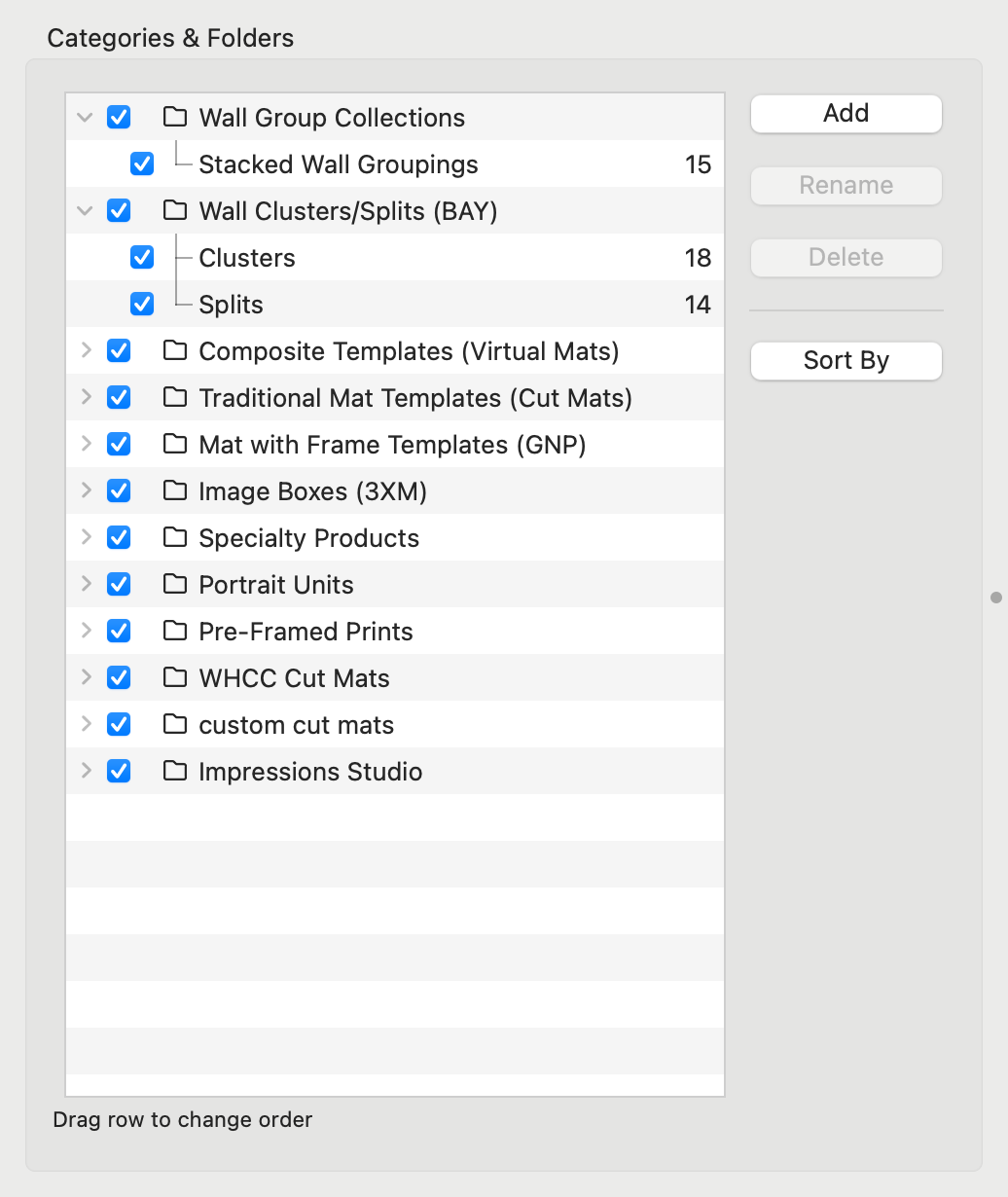
Task: Expand Mat with Frame Templates (GNP)
Action: [x=86, y=444]
